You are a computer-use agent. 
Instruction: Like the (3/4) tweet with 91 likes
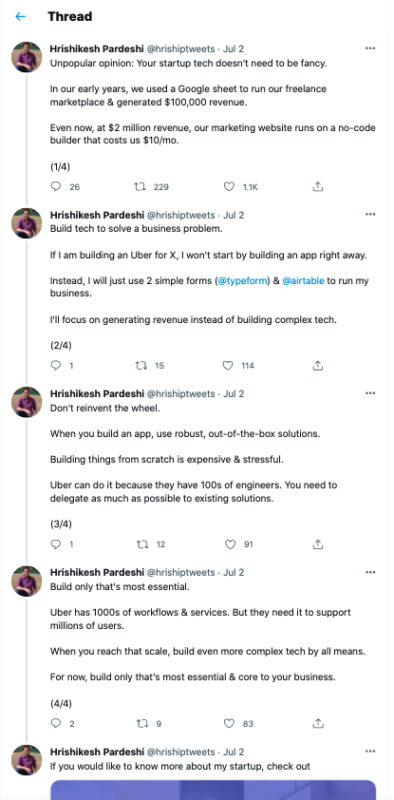click(x=230, y=544)
